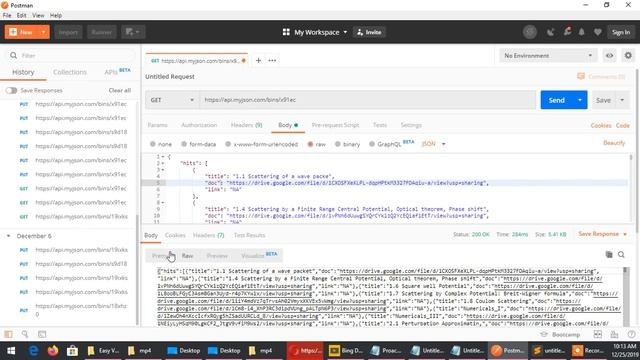Screen dimensions: 640x360
Task: Click the blue Send button
Action: pyautogui.click(x=556, y=100)
